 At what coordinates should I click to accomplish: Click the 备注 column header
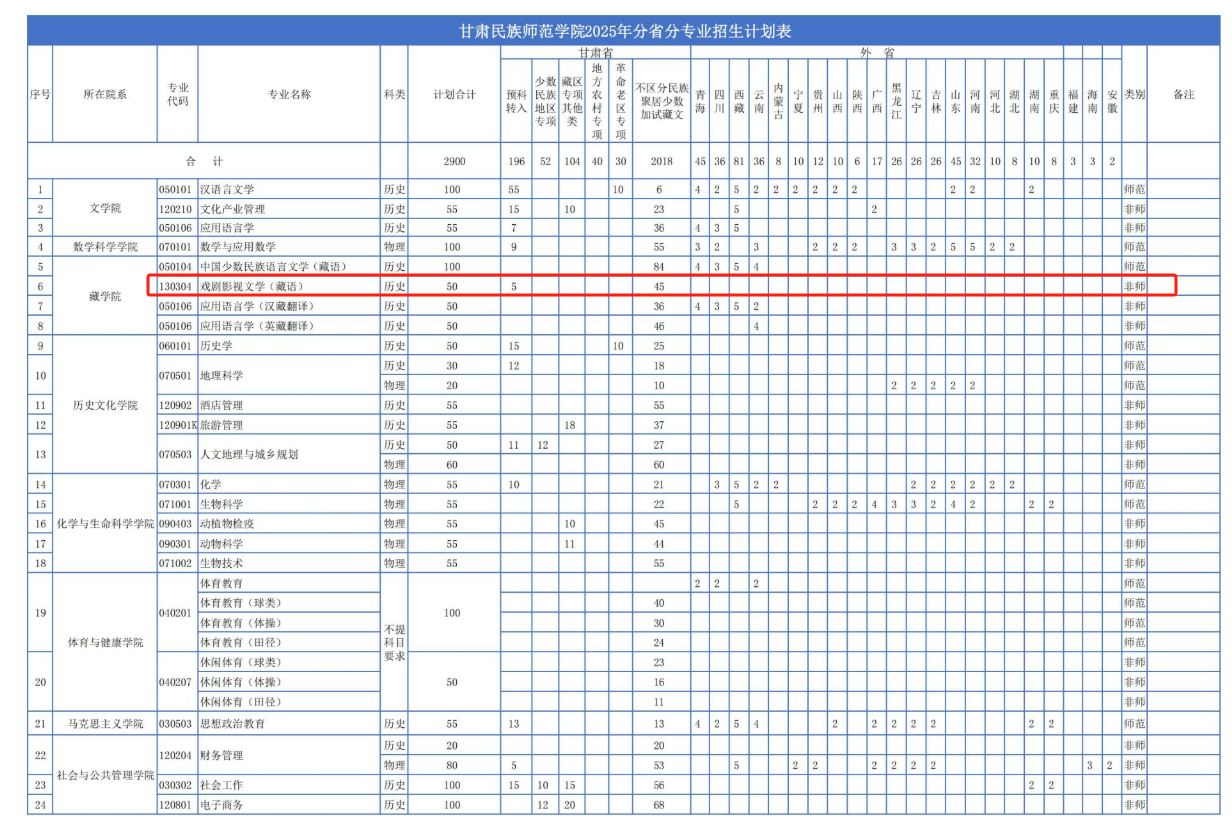coord(1184,95)
